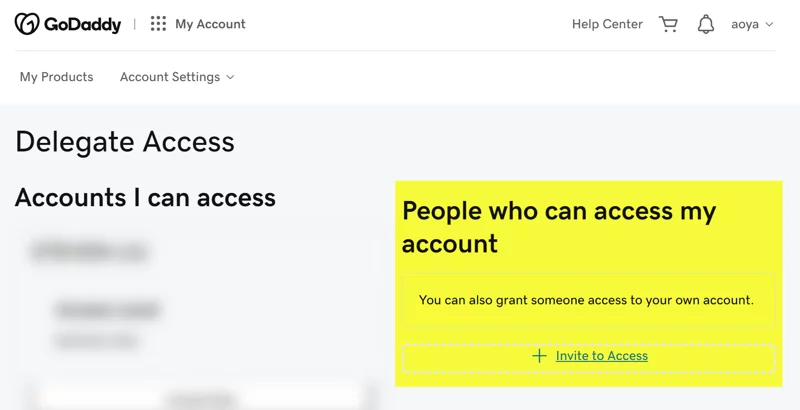Select the My Account label
The height and width of the screenshot is (410, 800).
(x=210, y=24)
